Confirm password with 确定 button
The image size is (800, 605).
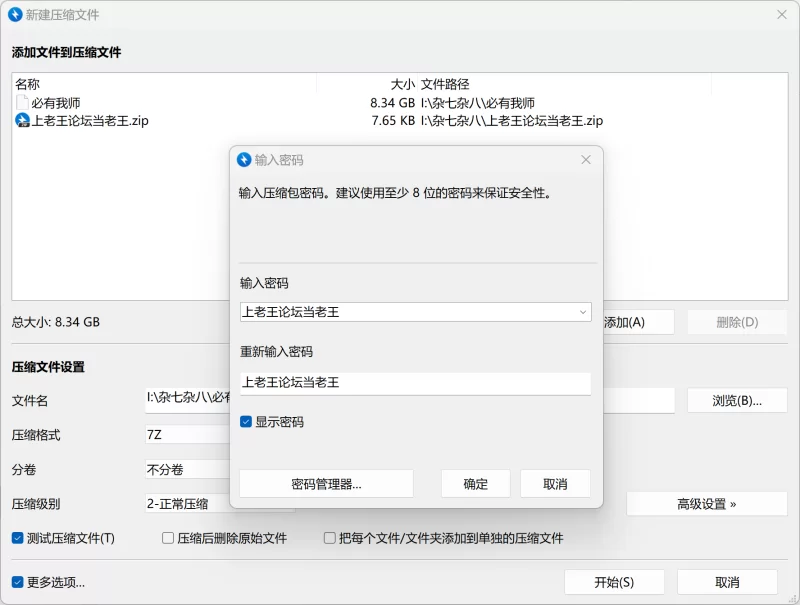(476, 484)
